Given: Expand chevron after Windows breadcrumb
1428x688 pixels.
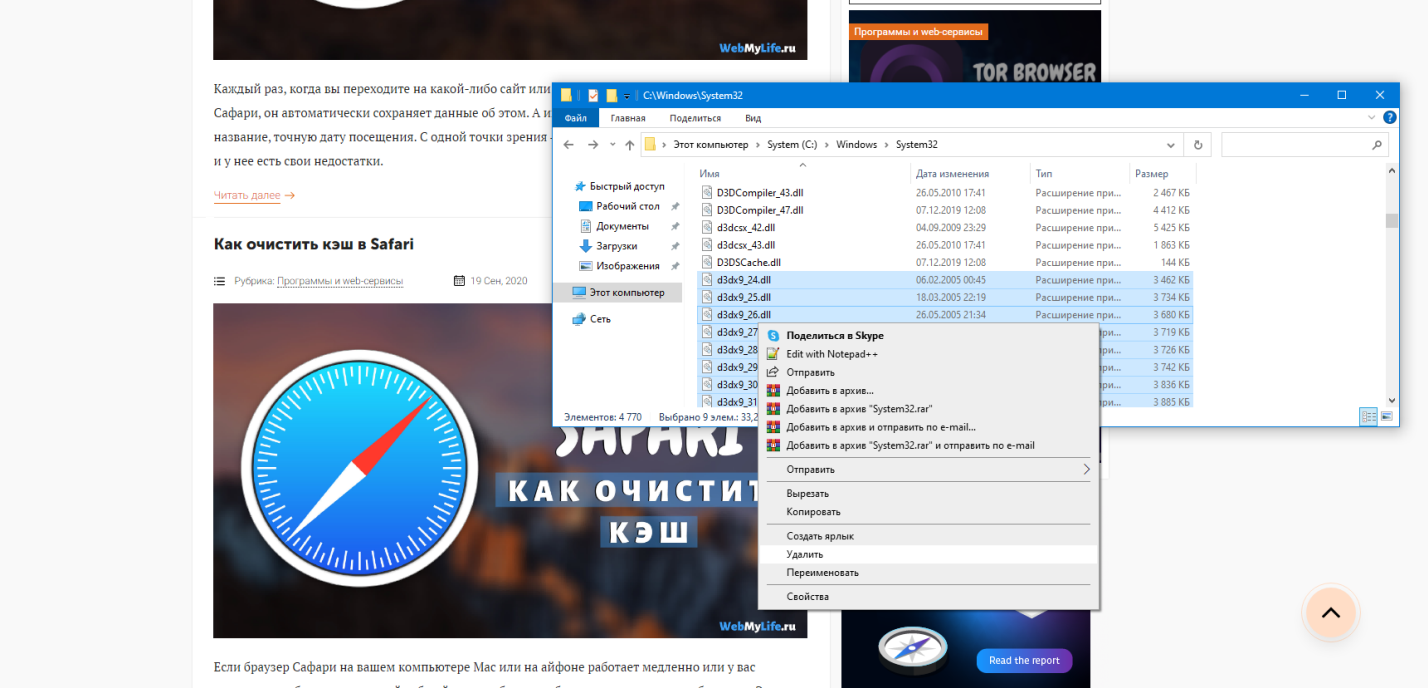Looking at the screenshot, I should click(x=887, y=145).
